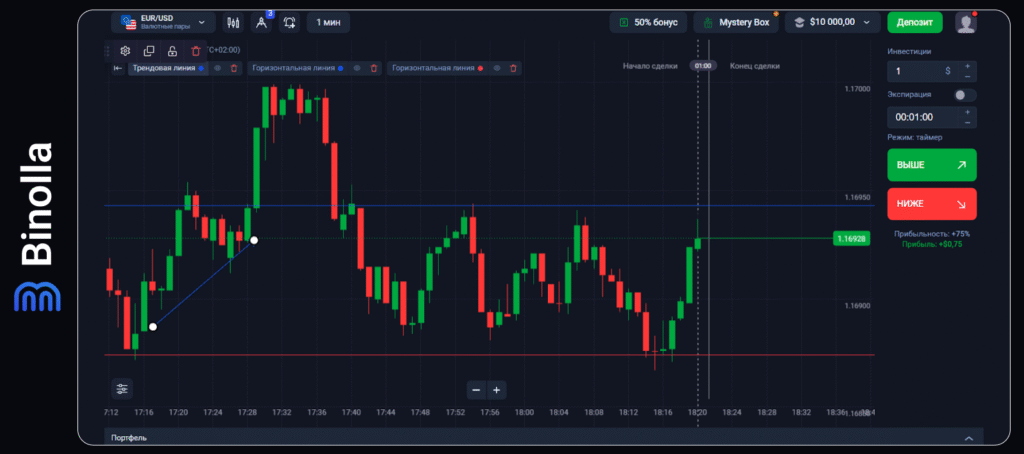The height and width of the screenshot is (454, 1024).
Task: Click the settings gear in drawing toolbar
Action: (125, 50)
